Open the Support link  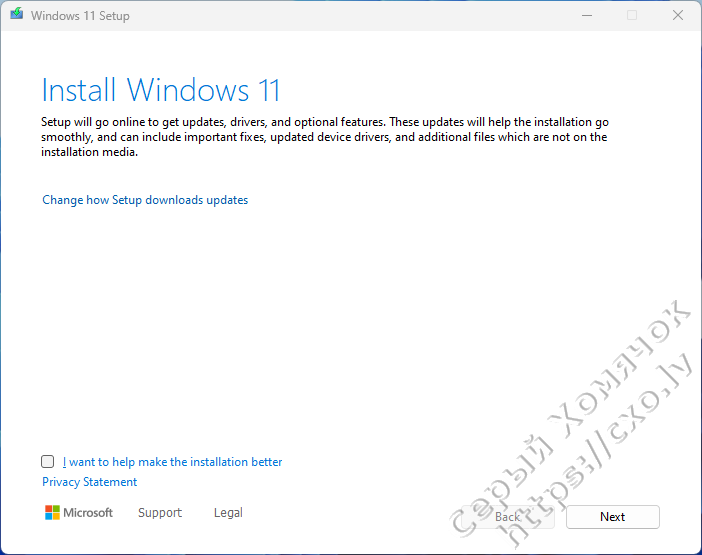pyautogui.click(x=160, y=513)
